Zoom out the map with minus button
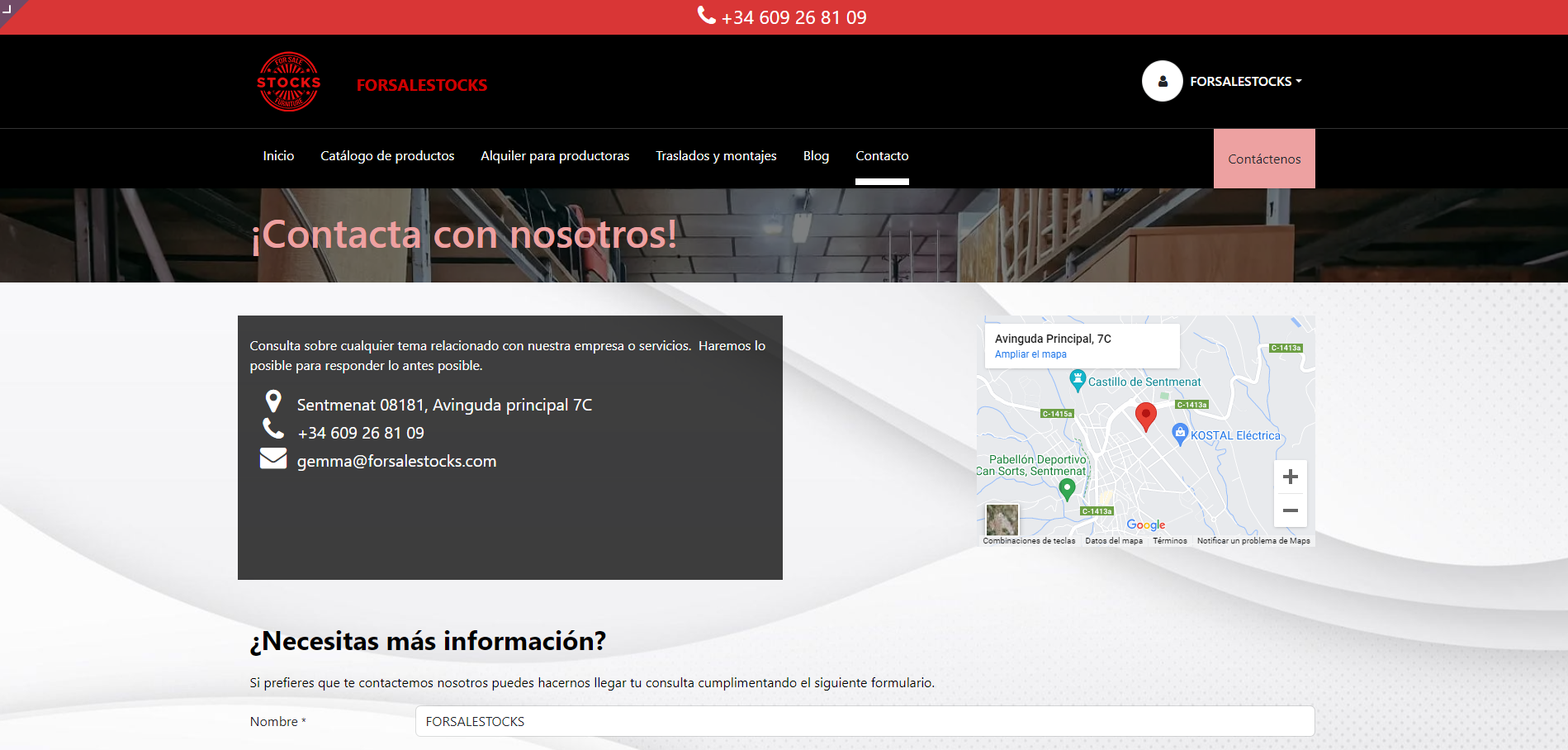The width and height of the screenshot is (1568, 750). point(1291,510)
